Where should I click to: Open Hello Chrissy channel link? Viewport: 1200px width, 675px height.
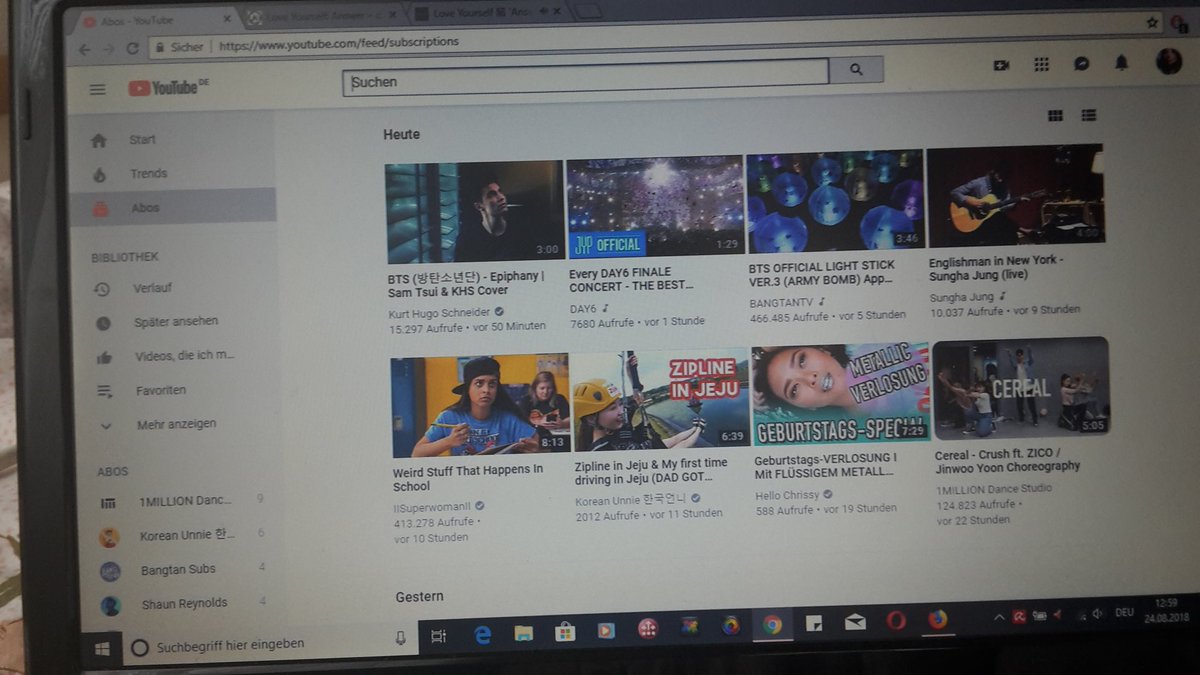click(x=787, y=496)
